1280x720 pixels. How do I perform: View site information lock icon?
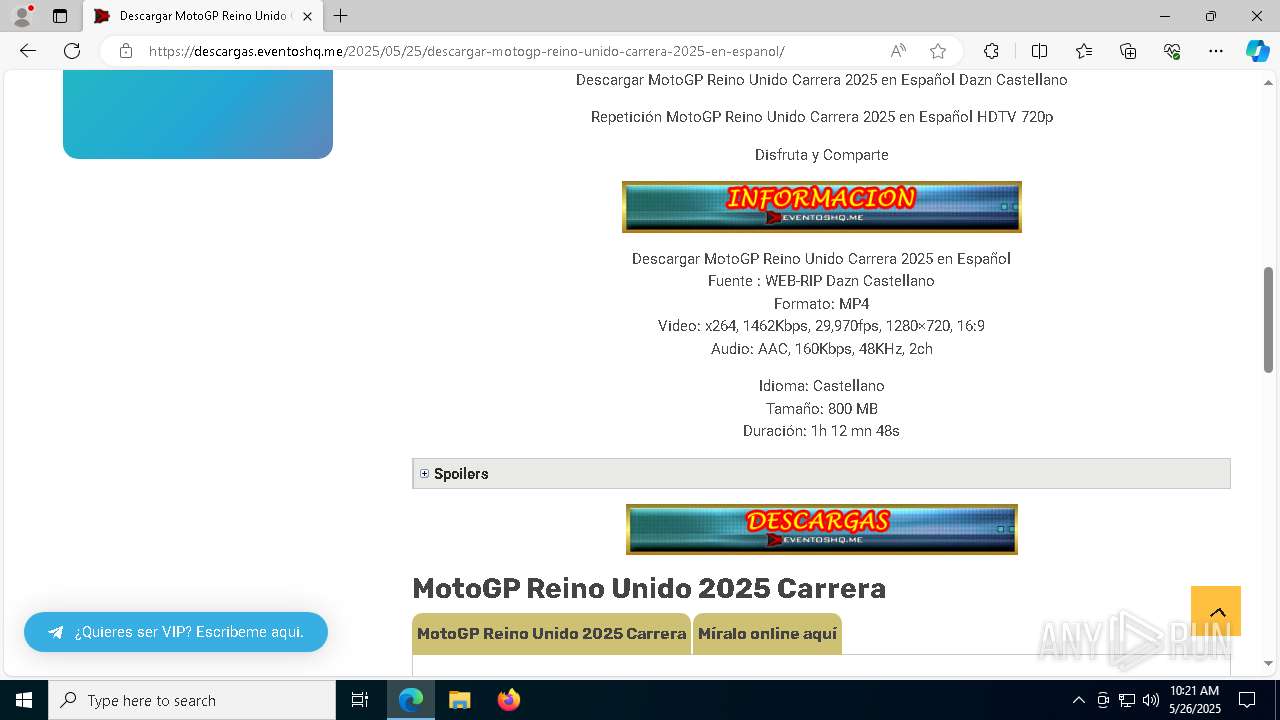click(125, 51)
